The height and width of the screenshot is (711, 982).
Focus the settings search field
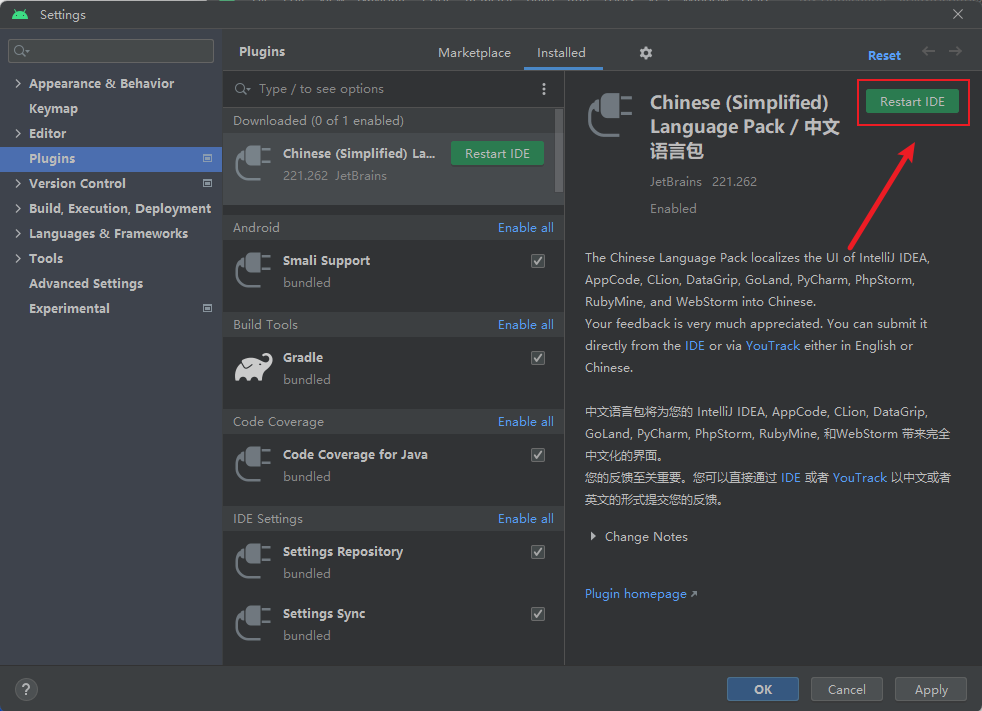(111, 51)
